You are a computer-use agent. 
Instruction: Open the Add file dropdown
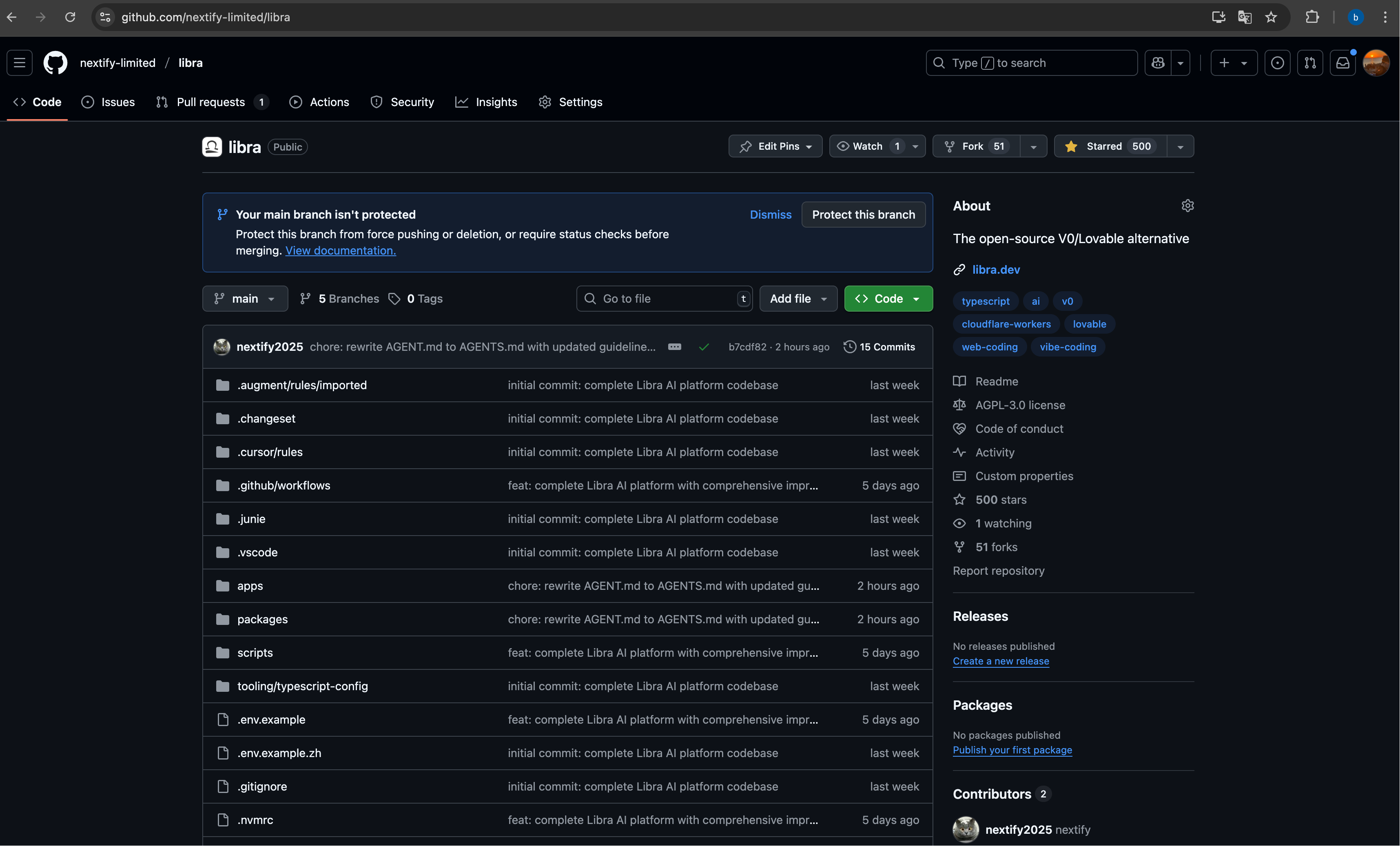(798, 298)
